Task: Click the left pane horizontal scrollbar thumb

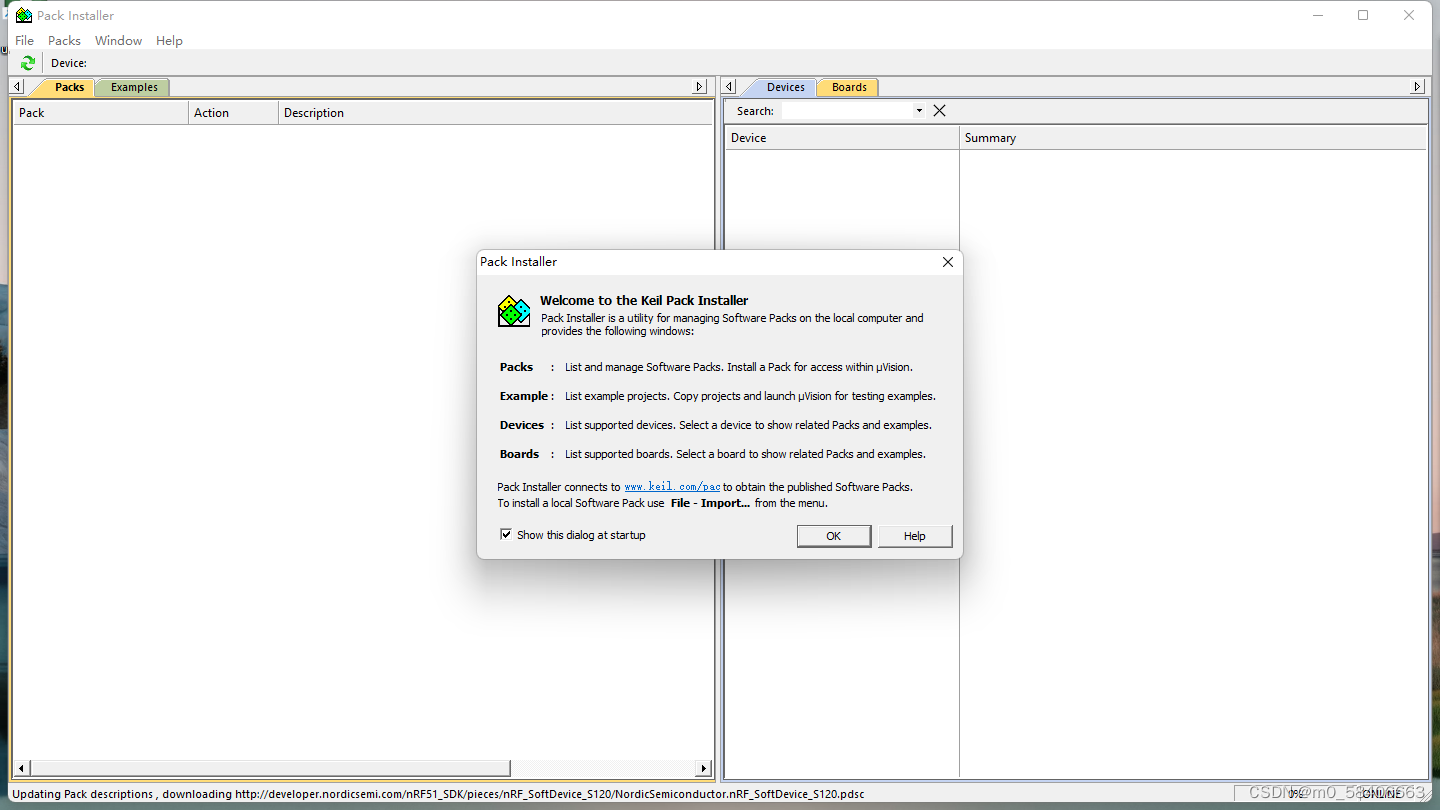Action: pyautogui.click(x=270, y=768)
